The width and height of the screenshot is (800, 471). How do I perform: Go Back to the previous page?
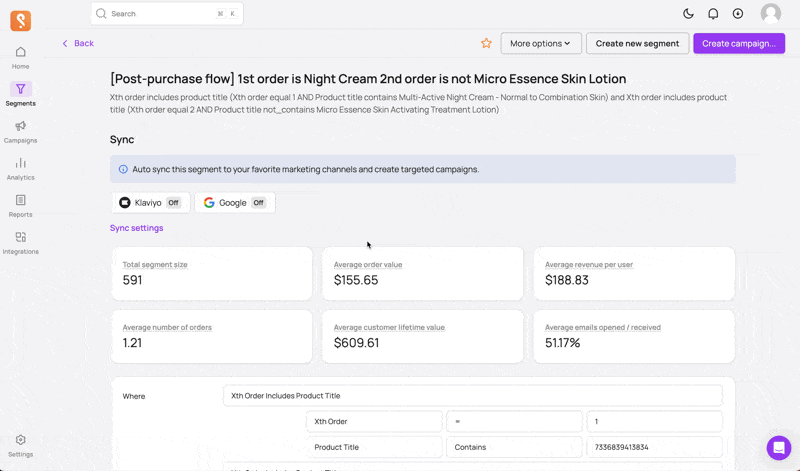[78, 43]
